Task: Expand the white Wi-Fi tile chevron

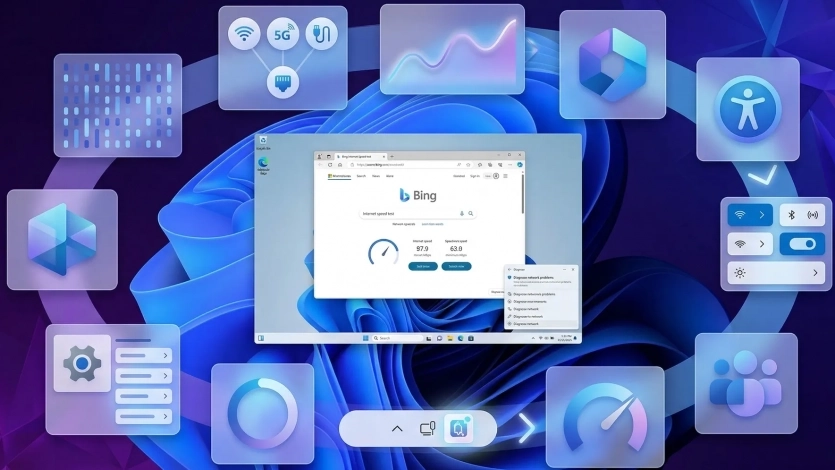Action: [x=761, y=243]
